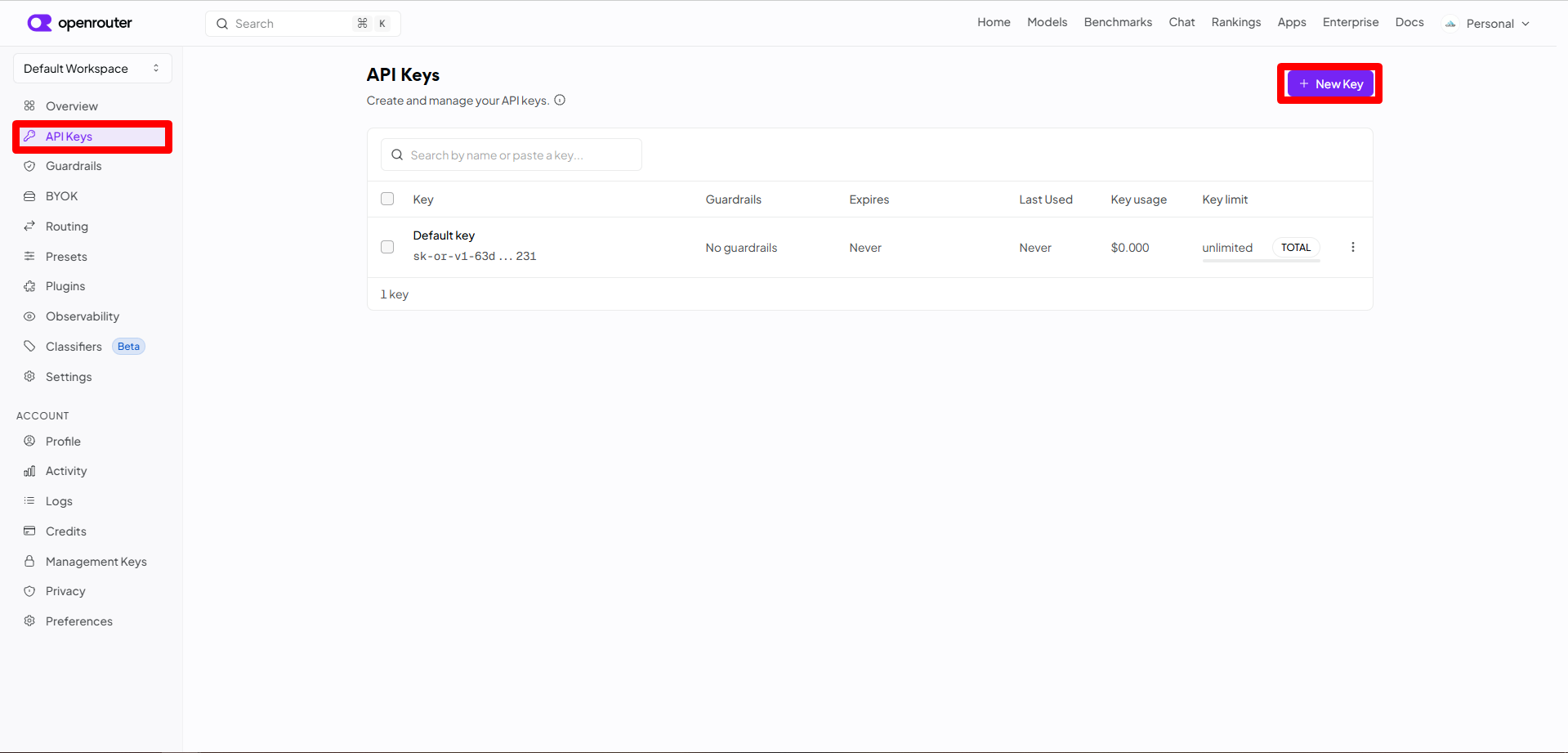This screenshot has width=1568, height=753.
Task: Click the Routing arrows icon
Action: point(29,226)
